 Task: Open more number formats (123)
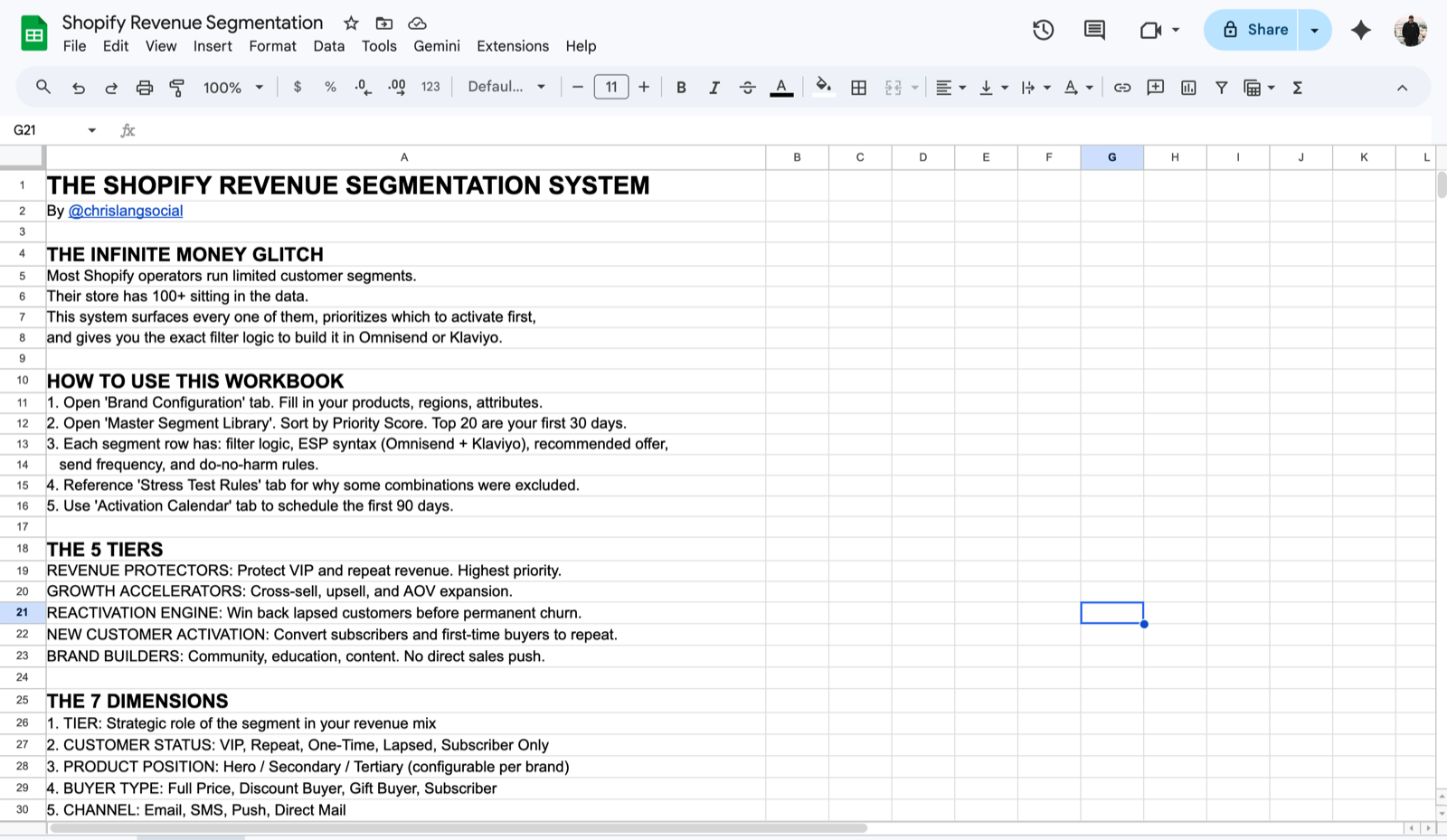430,87
